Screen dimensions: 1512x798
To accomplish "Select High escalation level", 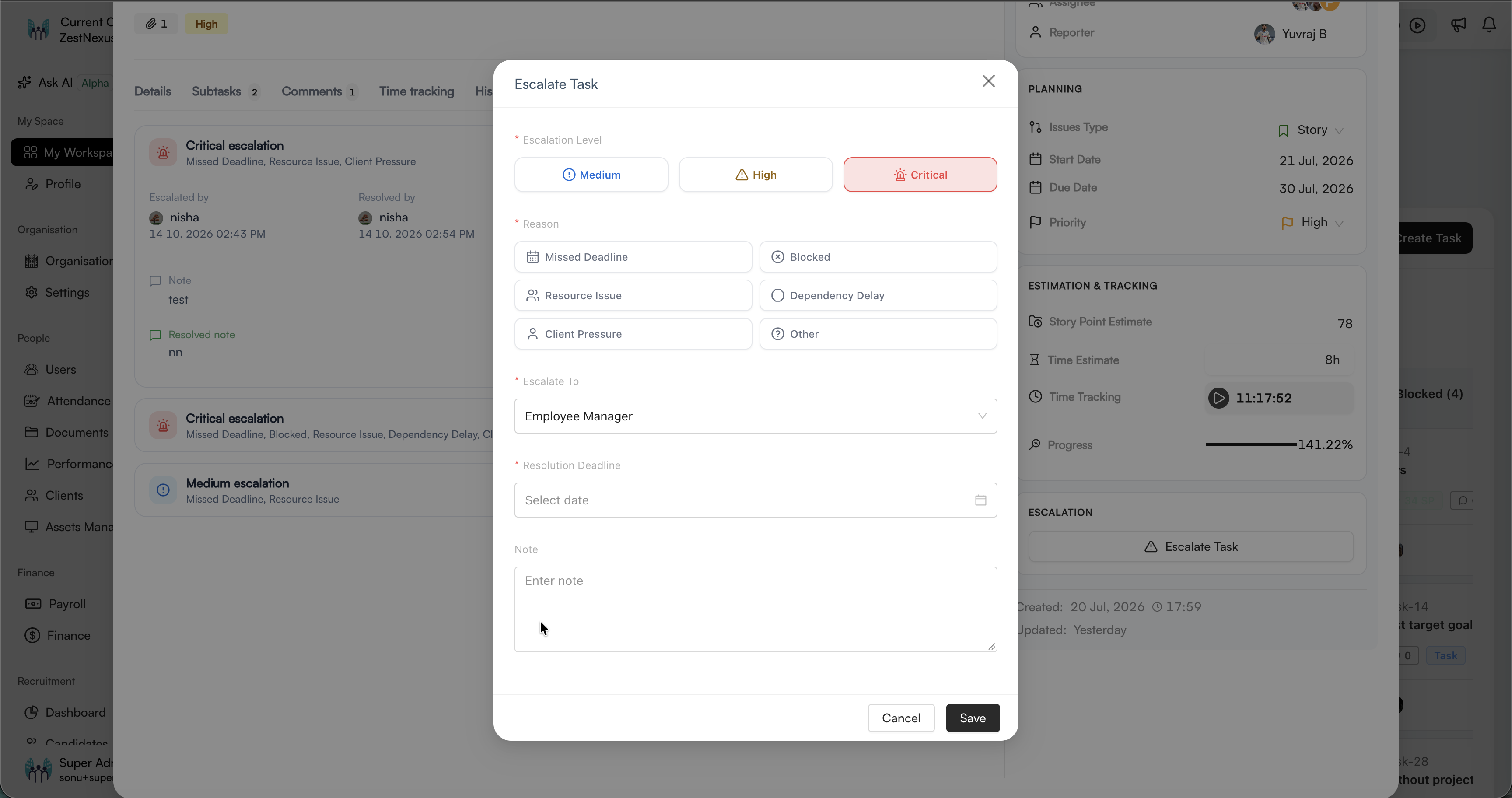I will point(756,174).
